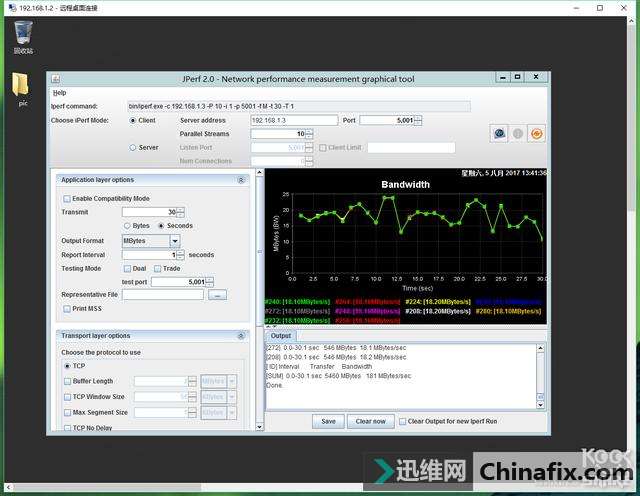The height and width of the screenshot is (496, 640).
Task: Click the #224 legend entry in graph
Action: (438, 302)
